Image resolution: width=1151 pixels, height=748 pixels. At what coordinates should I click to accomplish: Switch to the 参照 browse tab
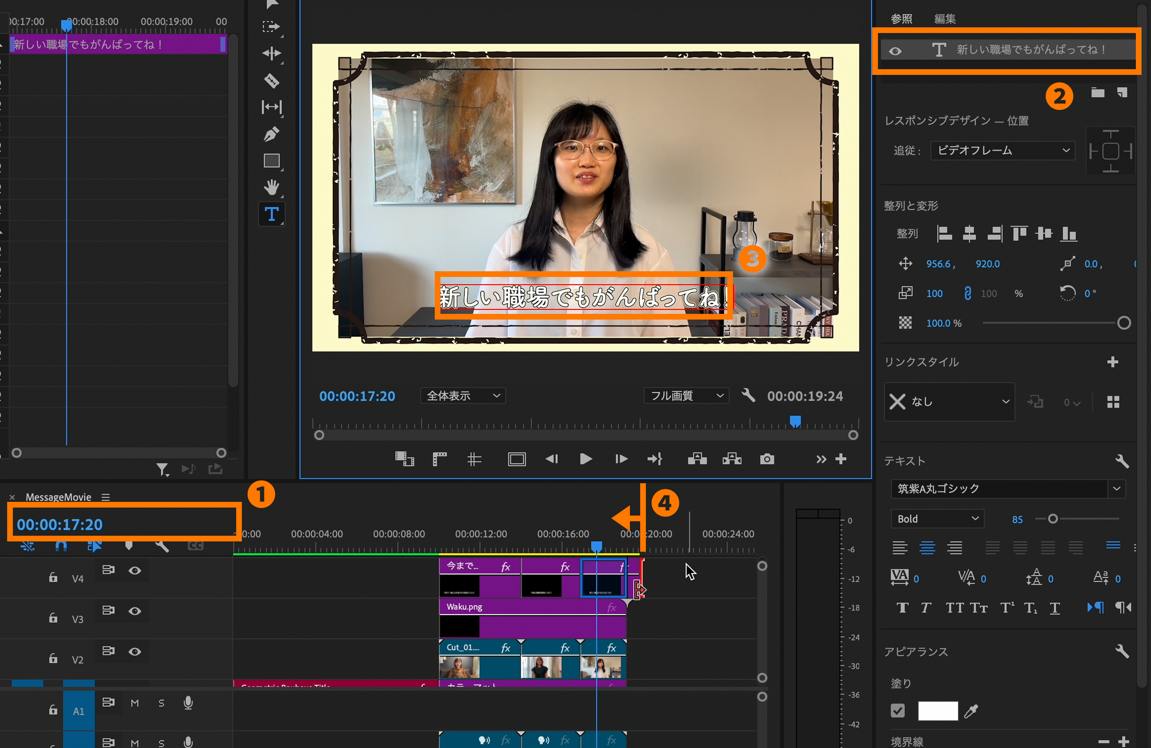coord(901,19)
